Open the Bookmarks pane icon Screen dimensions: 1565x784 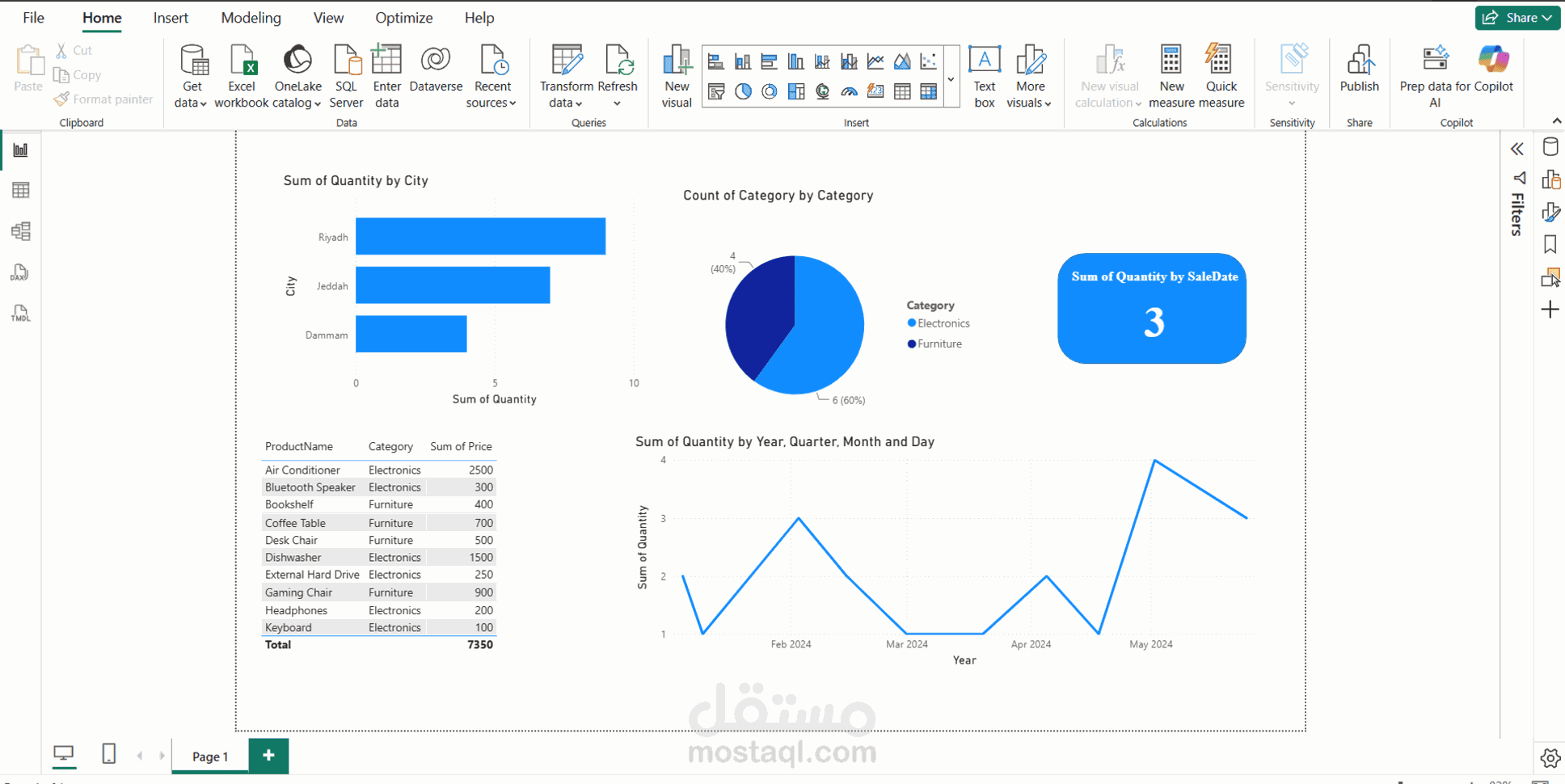1550,244
